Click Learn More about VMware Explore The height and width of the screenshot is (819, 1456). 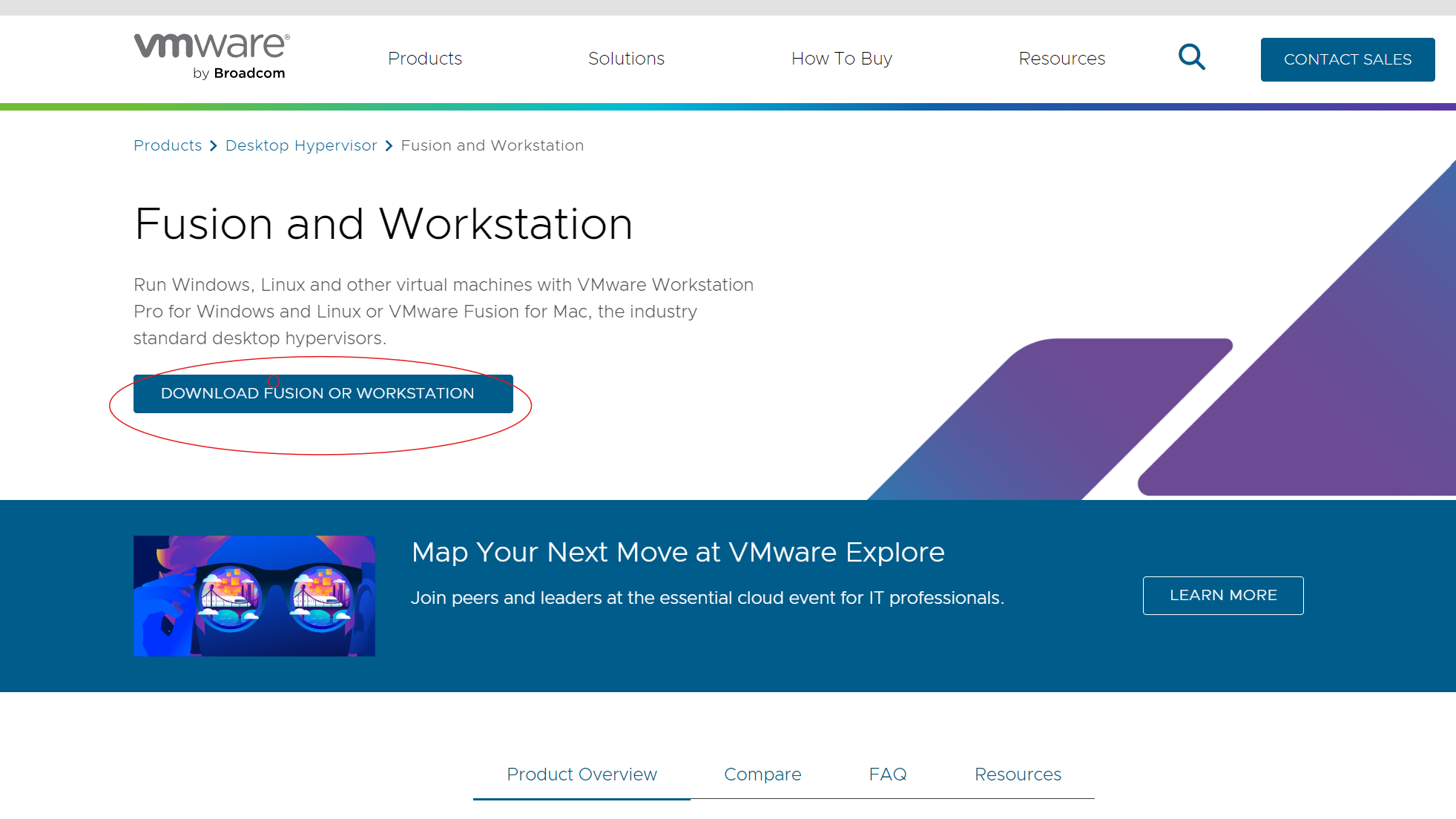pyautogui.click(x=1222, y=595)
